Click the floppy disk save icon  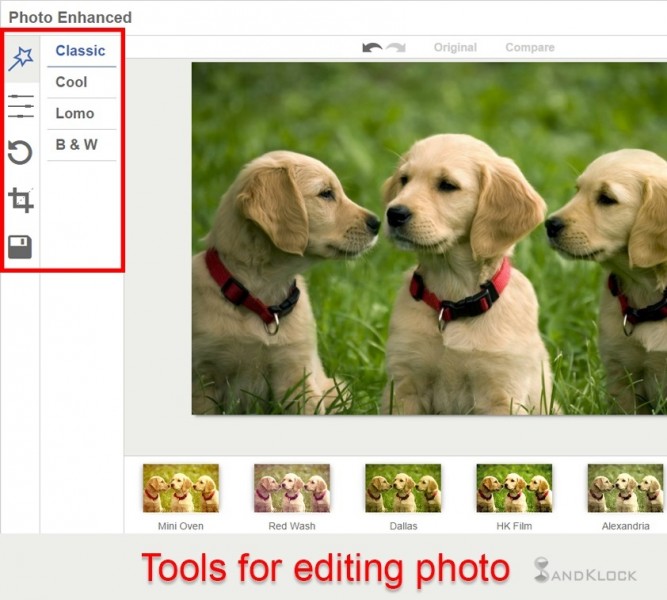tap(20, 247)
